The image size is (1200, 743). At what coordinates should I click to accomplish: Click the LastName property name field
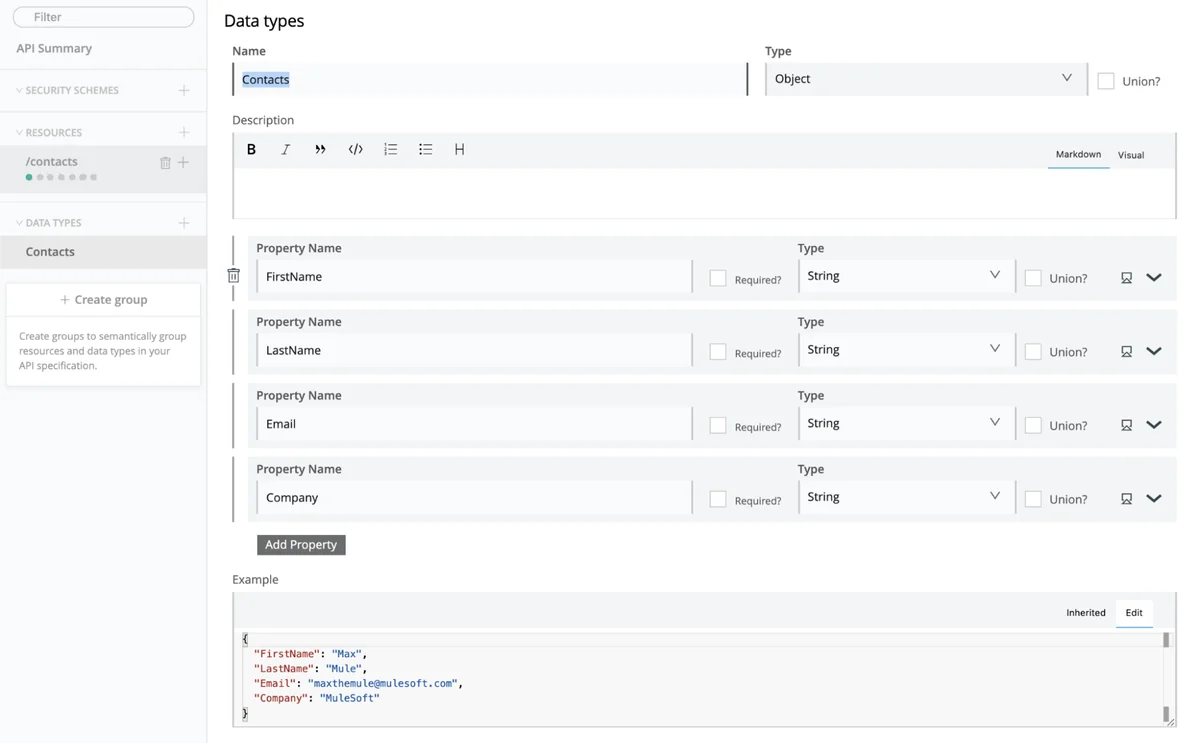point(474,350)
